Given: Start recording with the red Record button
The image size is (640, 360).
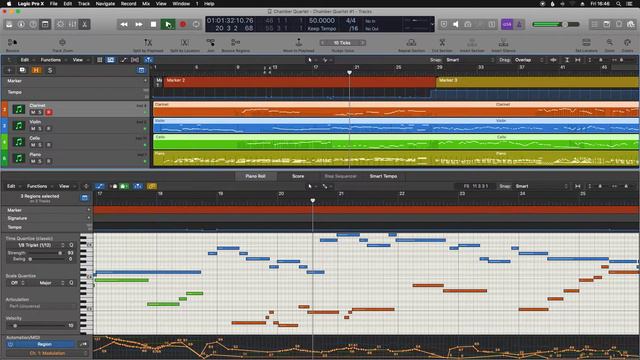Looking at the screenshot, I should [x=183, y=24].
